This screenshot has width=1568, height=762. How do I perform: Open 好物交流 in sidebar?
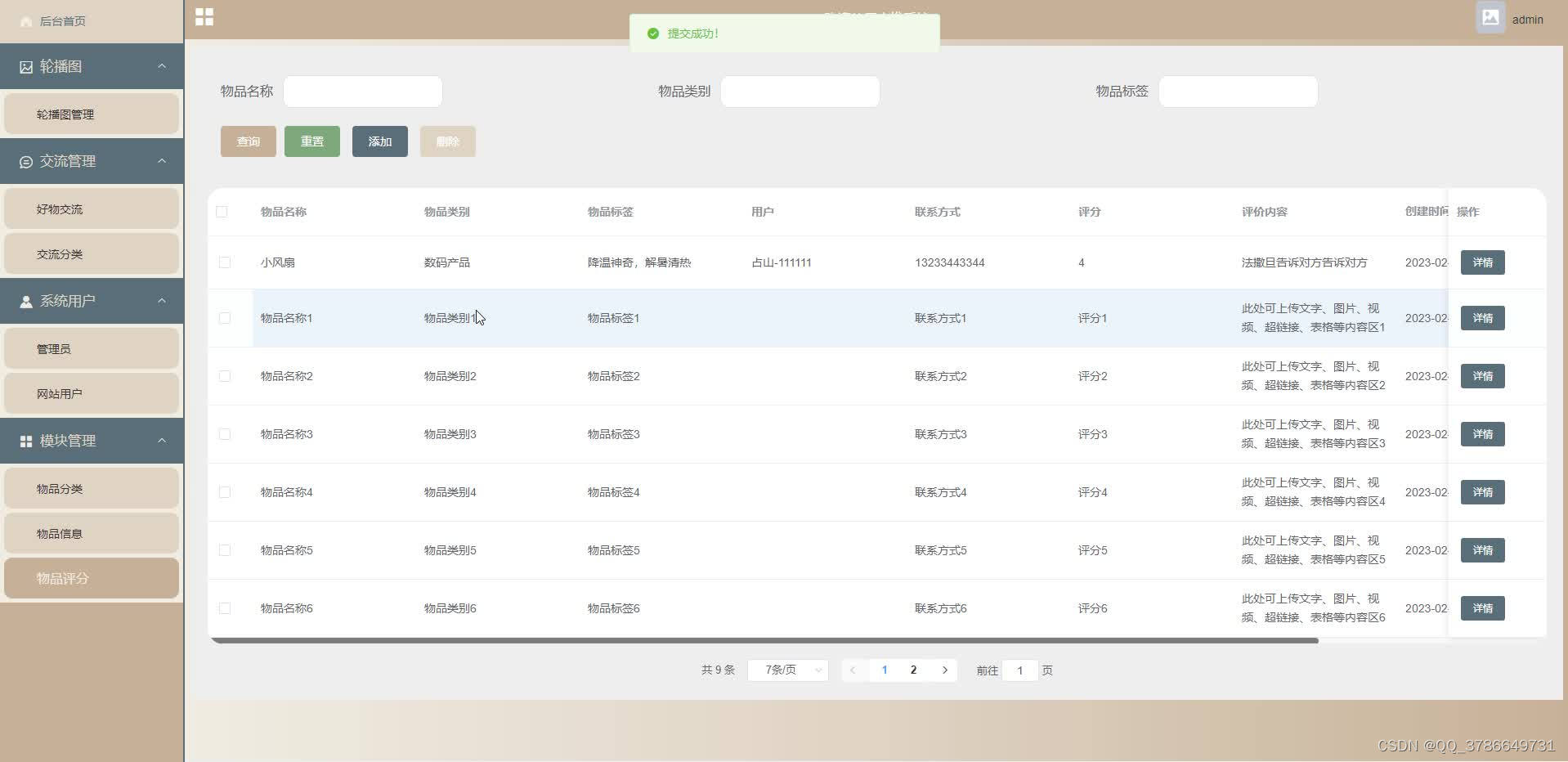point(92,209)
